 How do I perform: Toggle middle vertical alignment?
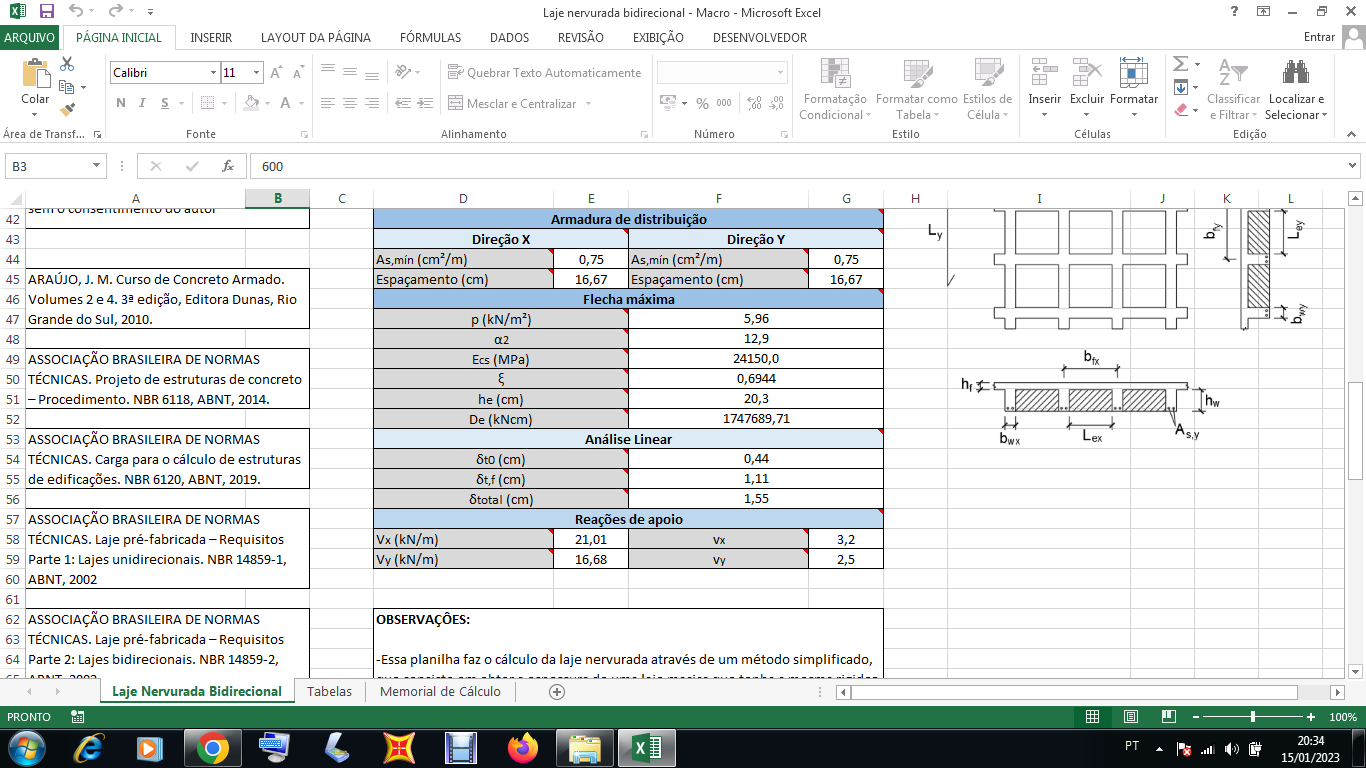tap(349, 72)
